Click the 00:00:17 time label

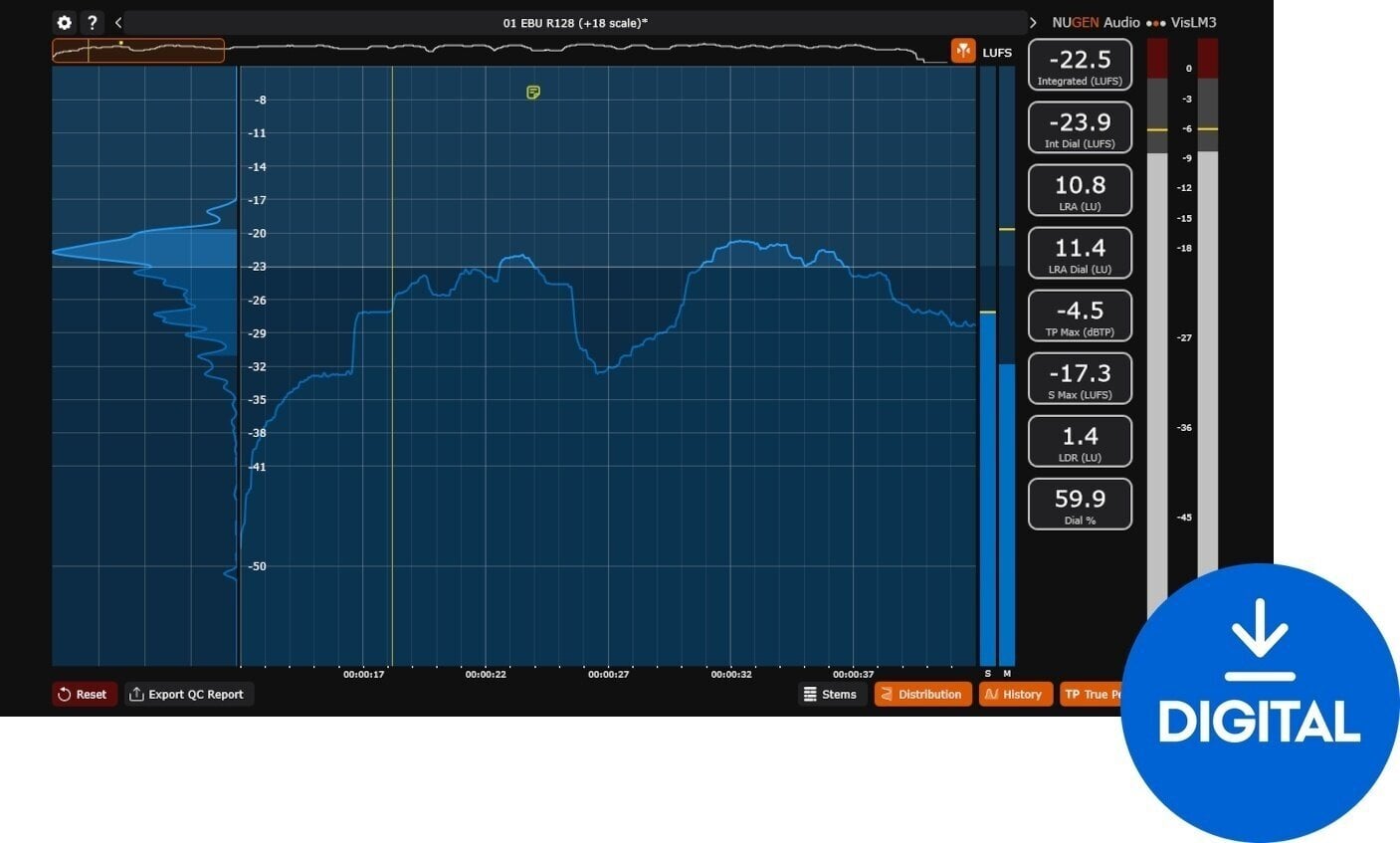(x=363, y=674)
